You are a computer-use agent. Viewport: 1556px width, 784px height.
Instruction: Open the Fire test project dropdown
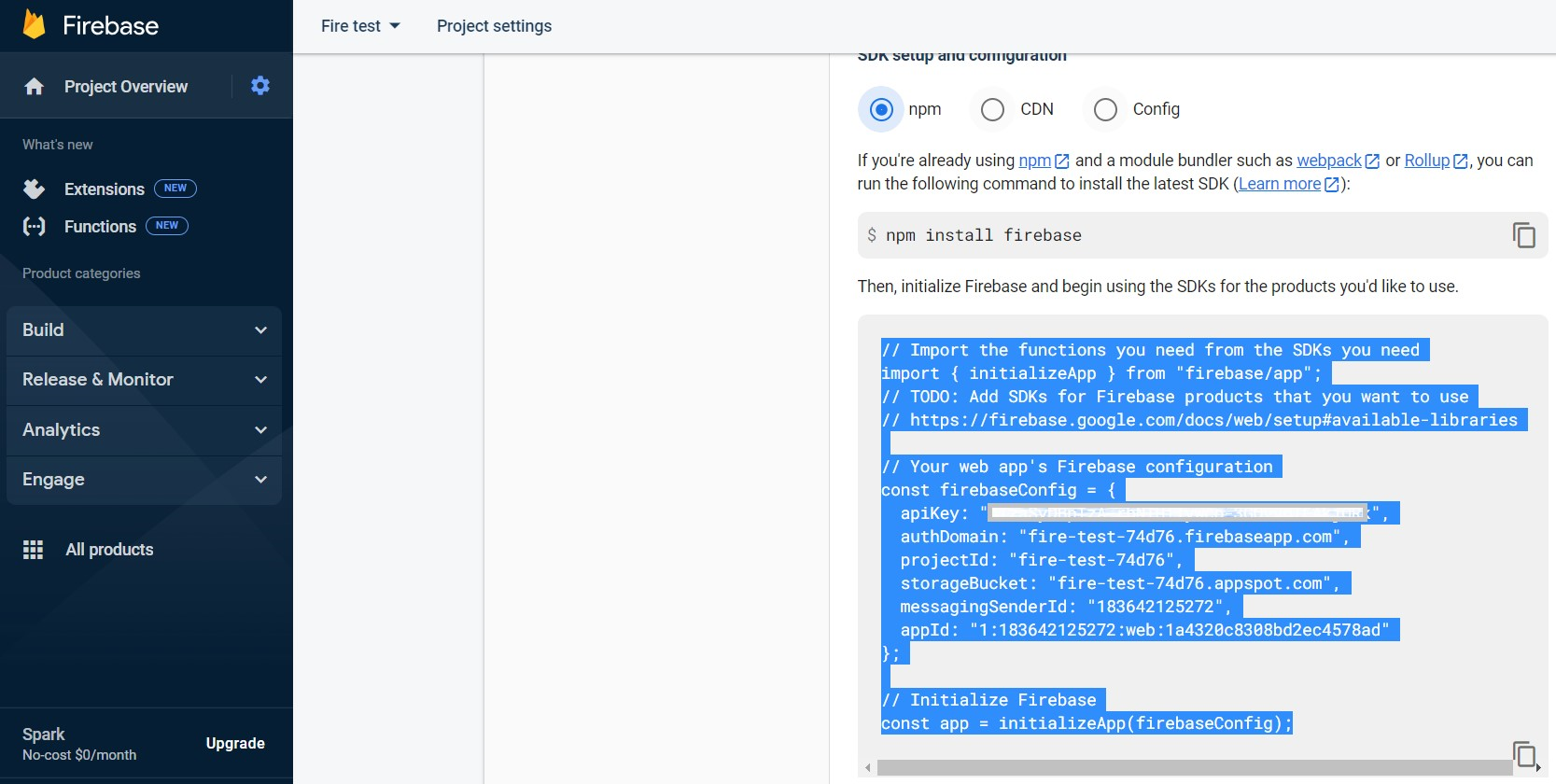[x=360, y=26]
